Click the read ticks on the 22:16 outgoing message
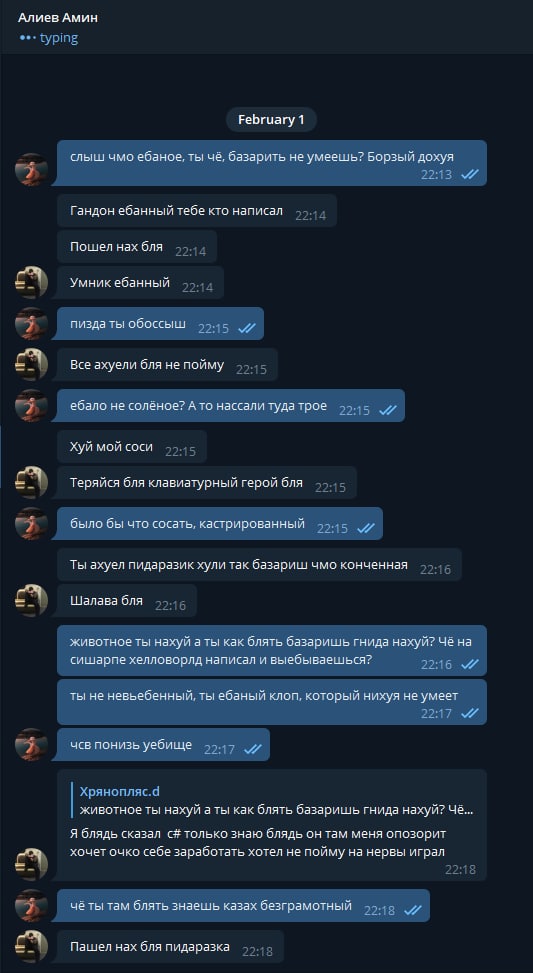Viewport: 533px width, 973px height. point(470,664)
